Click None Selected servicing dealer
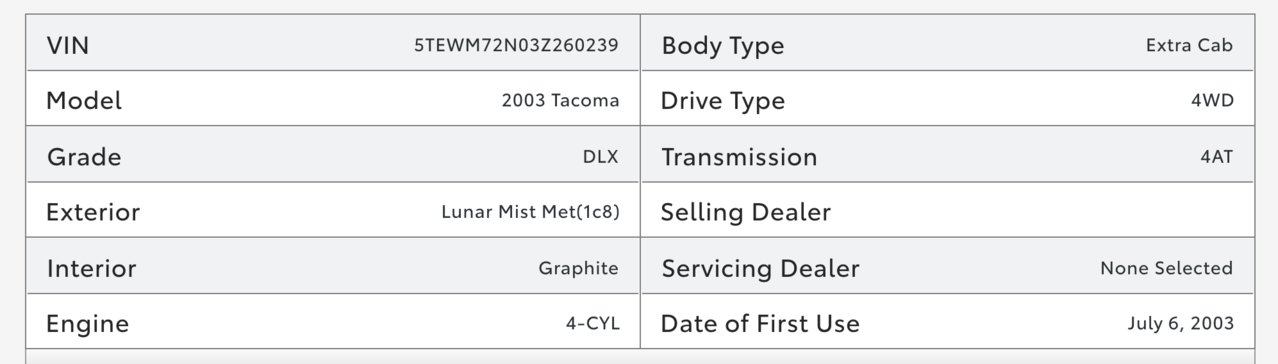The width and height of the screenshot is (1278, 364). point(1166,268)
